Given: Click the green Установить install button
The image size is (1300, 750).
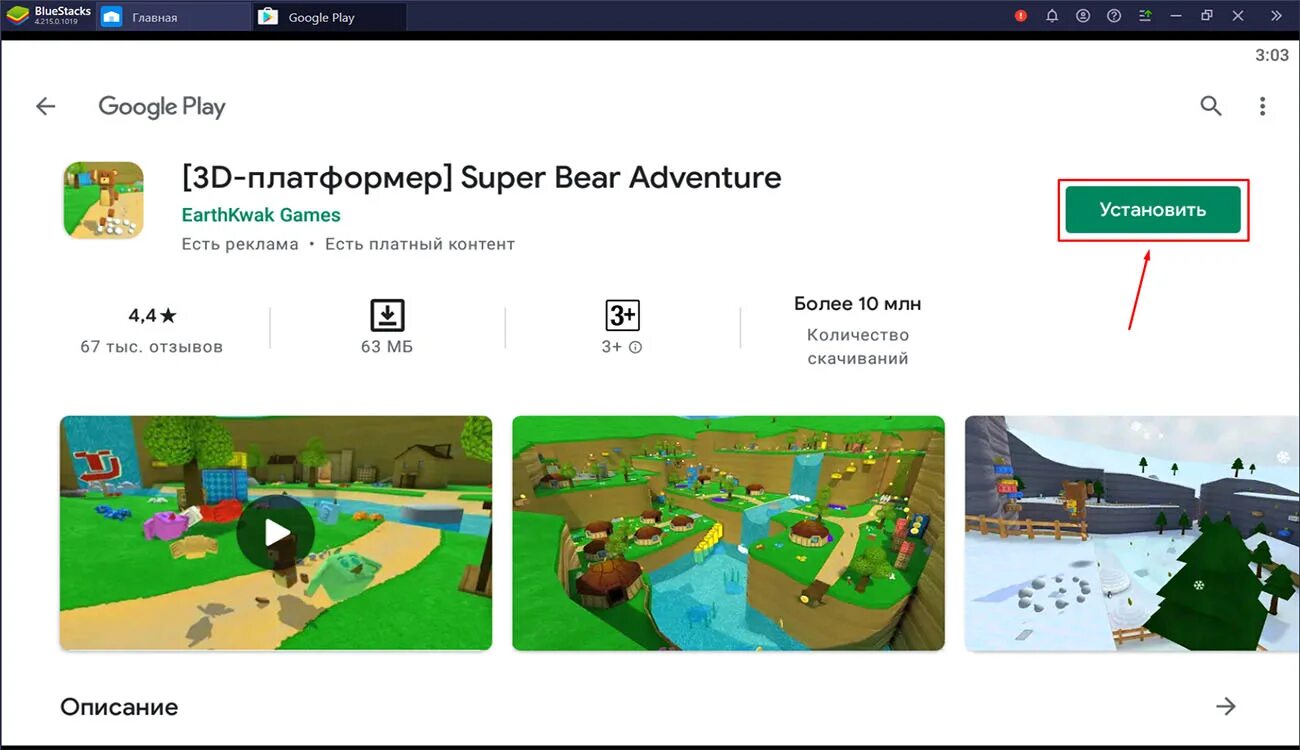Looking at the screenshot, I should tap(1153, 210).
